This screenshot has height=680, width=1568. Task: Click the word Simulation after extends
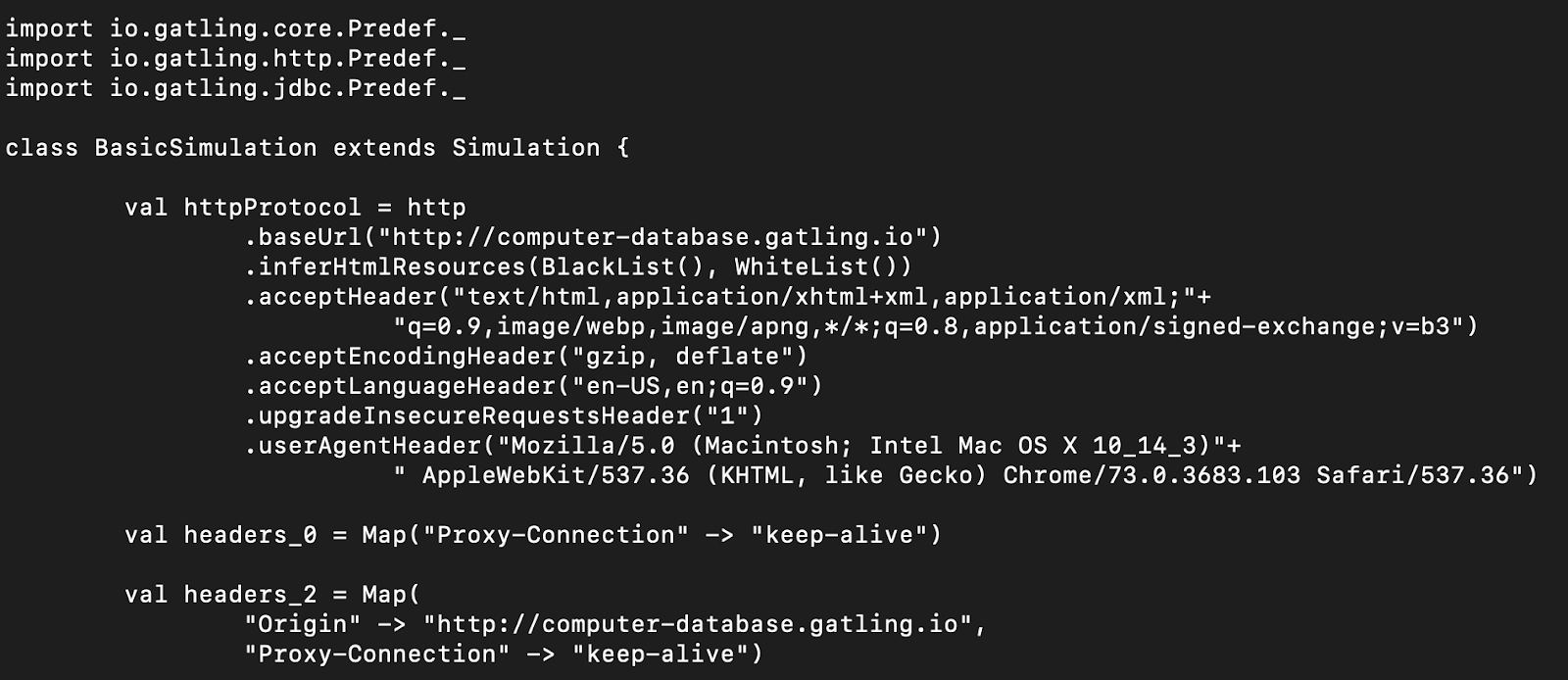525,148
